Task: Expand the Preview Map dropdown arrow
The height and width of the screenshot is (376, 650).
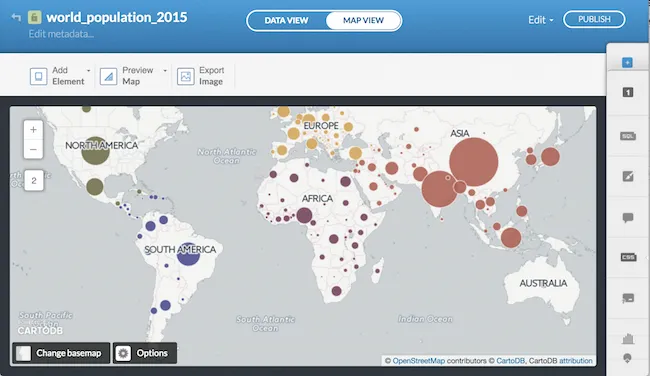Action: click(x=165, y=70)
